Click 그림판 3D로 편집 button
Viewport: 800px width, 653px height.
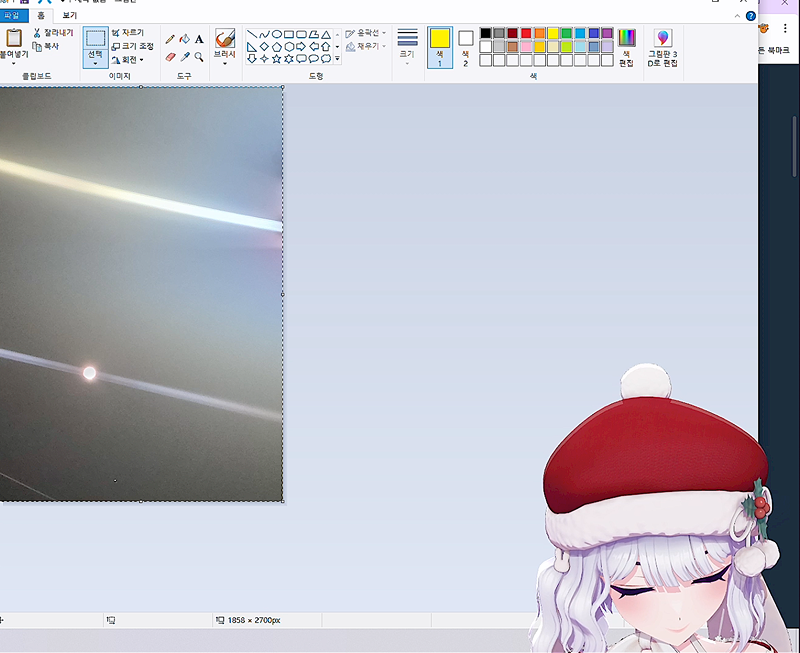coord(663,47)
